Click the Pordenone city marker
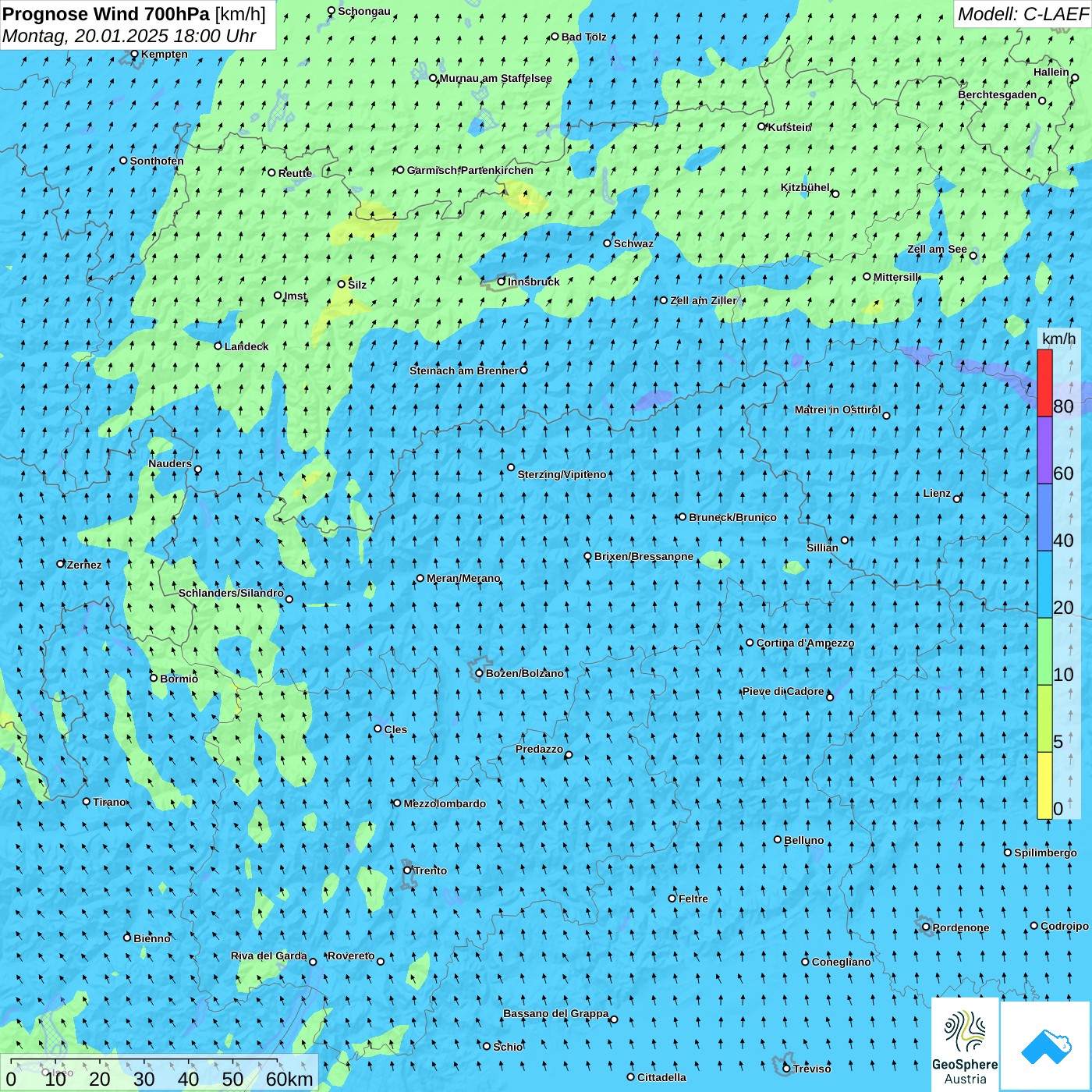Viewport: 1092px width, 1092px height. [x=926, y=927]
